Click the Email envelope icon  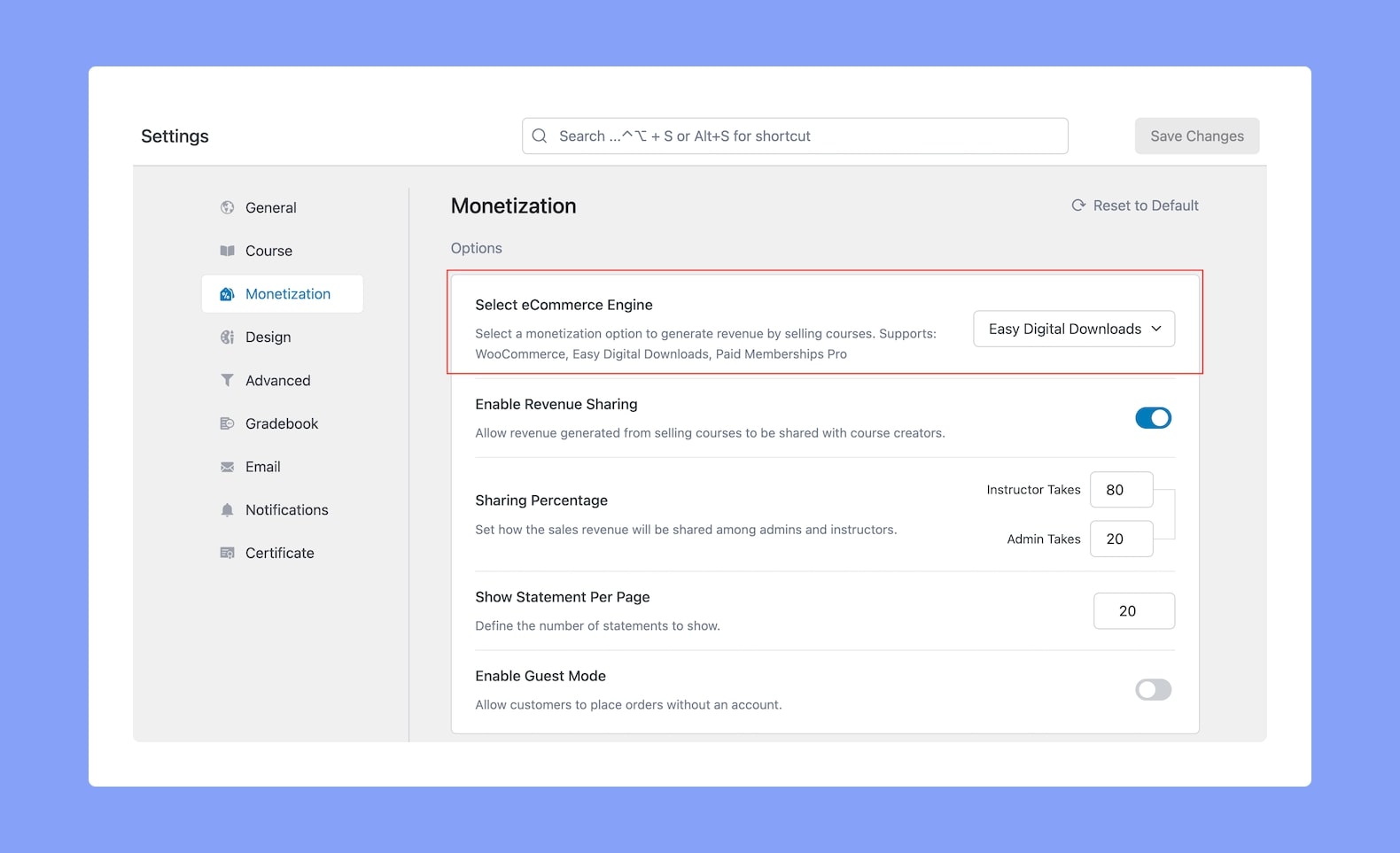click(x=228, y=467)
